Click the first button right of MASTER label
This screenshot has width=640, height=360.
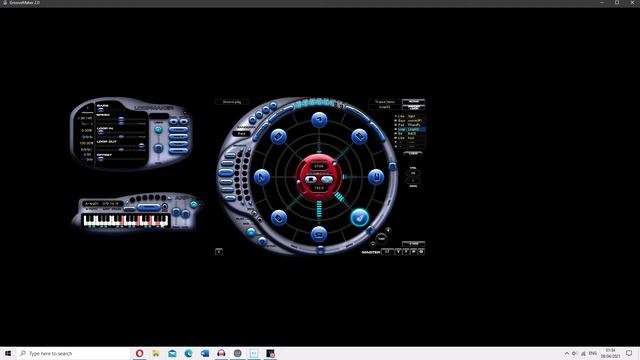387,252
